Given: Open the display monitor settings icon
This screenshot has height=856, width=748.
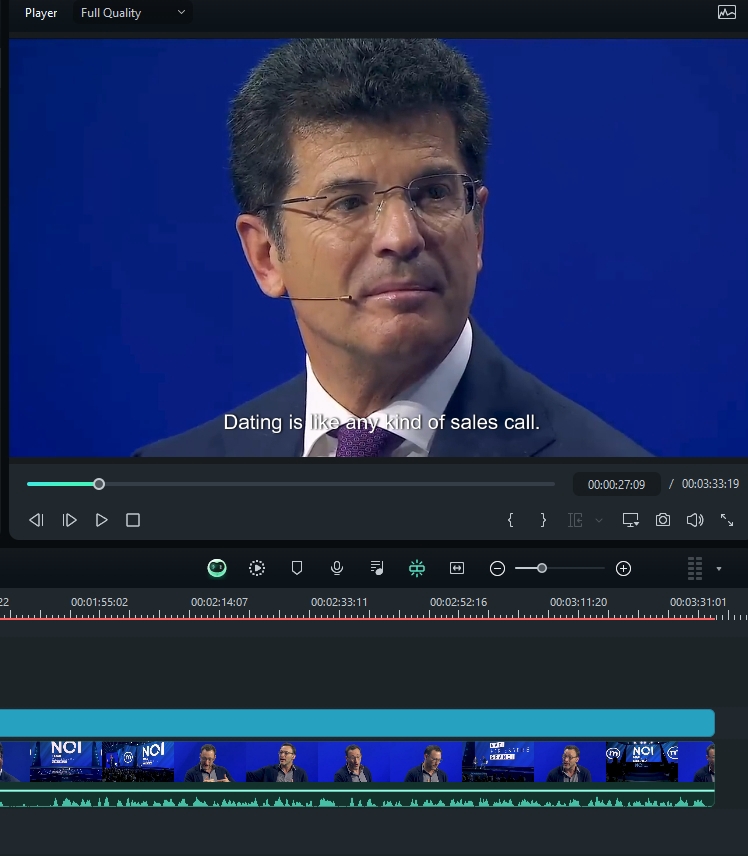Looking at the screenshot, I should pos(631,520).
